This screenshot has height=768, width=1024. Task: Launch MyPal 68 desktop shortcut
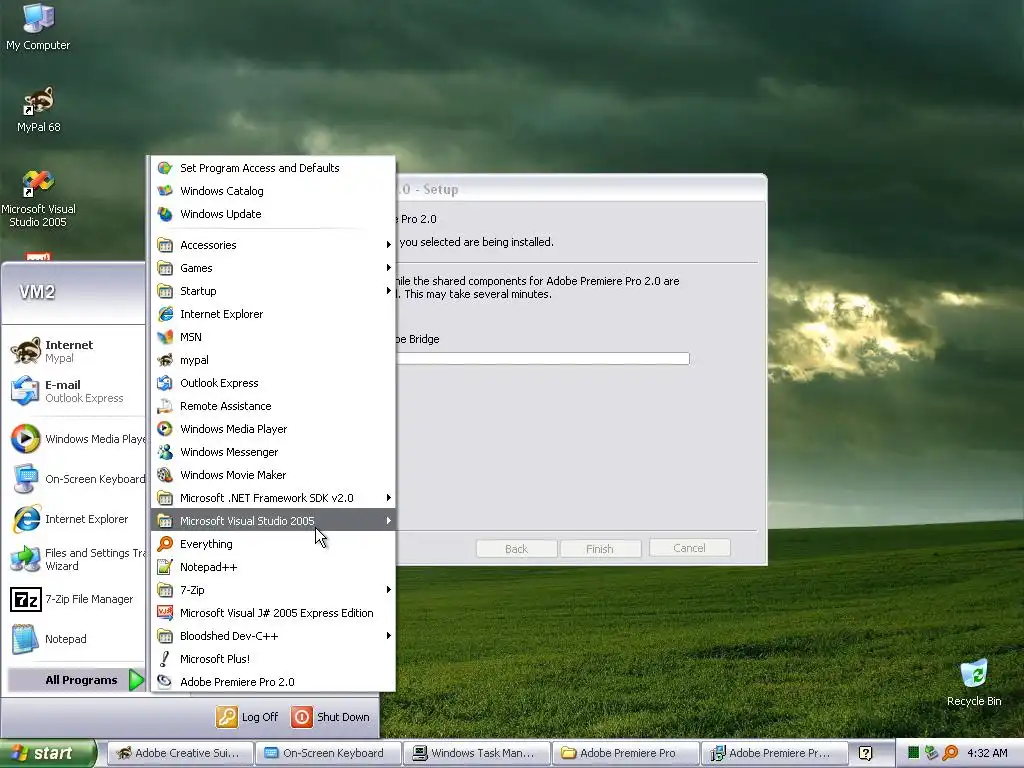click(39, 110)
